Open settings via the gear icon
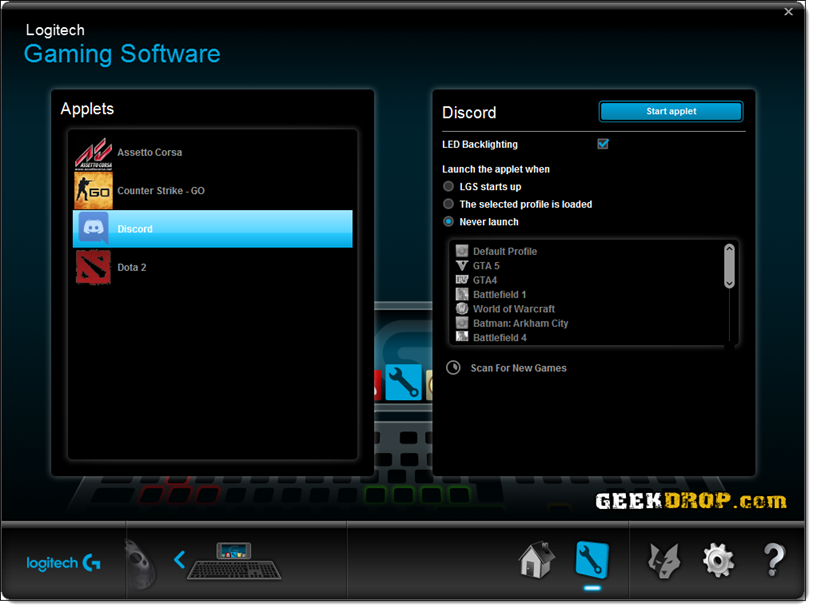 [718, 560]
